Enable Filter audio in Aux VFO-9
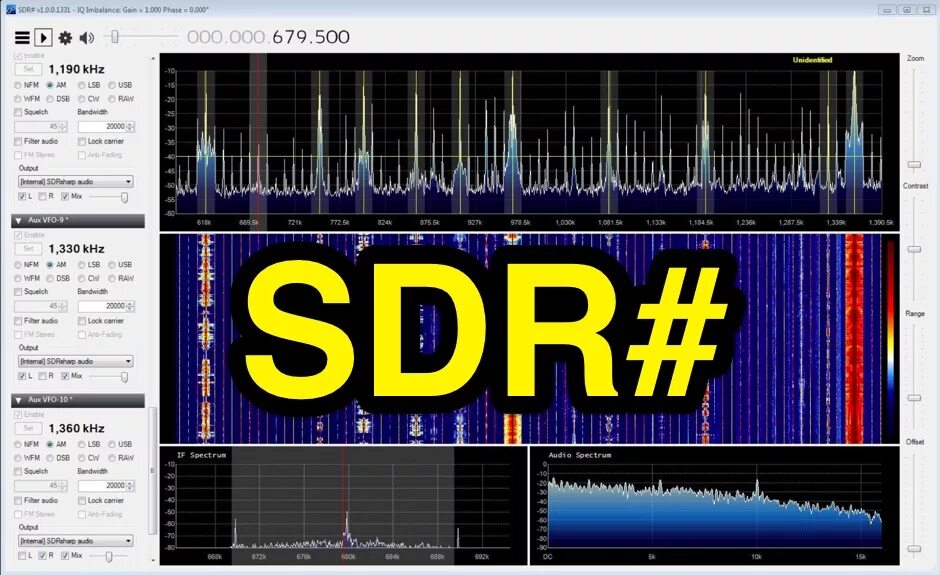 tap(18, 321)
